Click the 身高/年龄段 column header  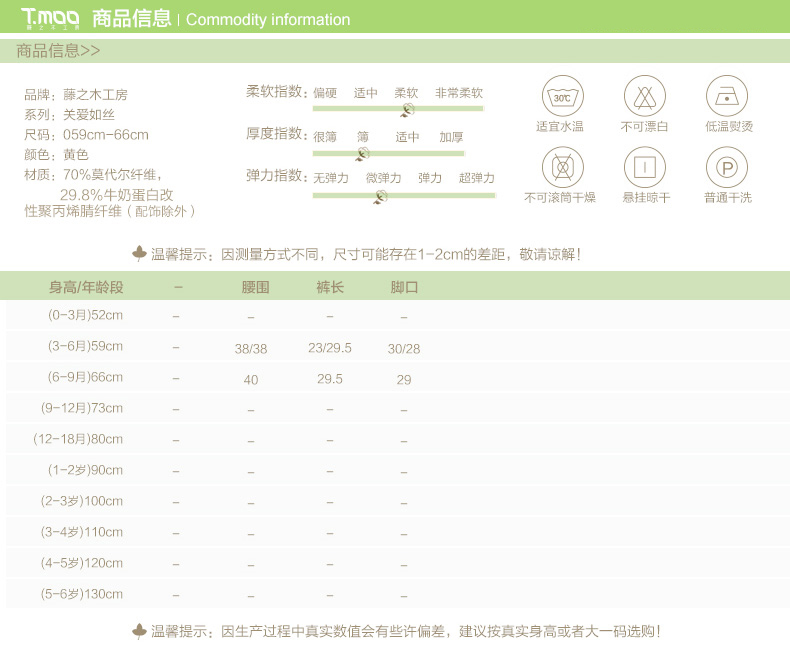(86, 287)
